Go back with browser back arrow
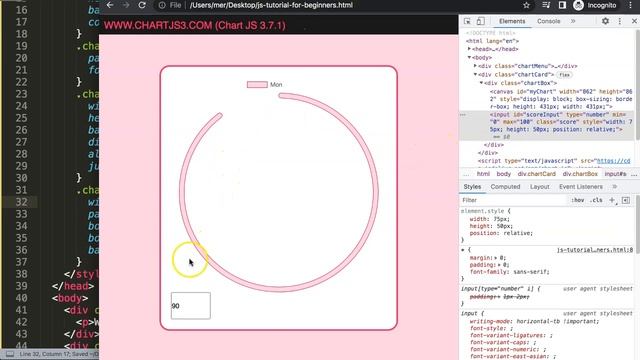The width and height of the screenshot is (640, 360). pos(110,5)
